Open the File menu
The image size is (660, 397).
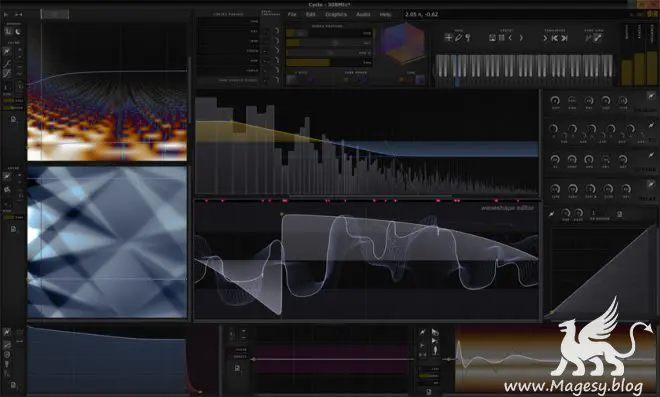[x=292, y=14]
